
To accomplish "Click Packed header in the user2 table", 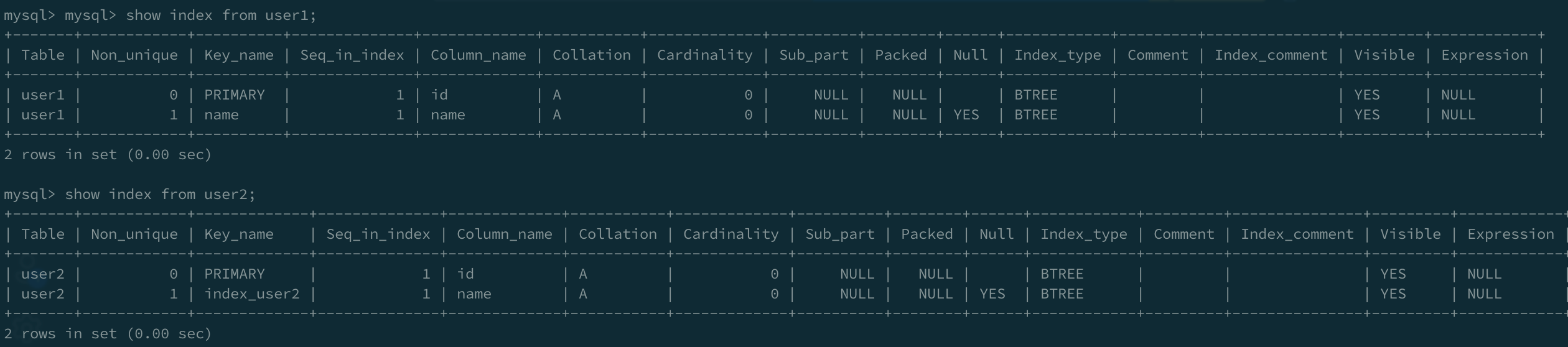I will click(x=926, y=234).
